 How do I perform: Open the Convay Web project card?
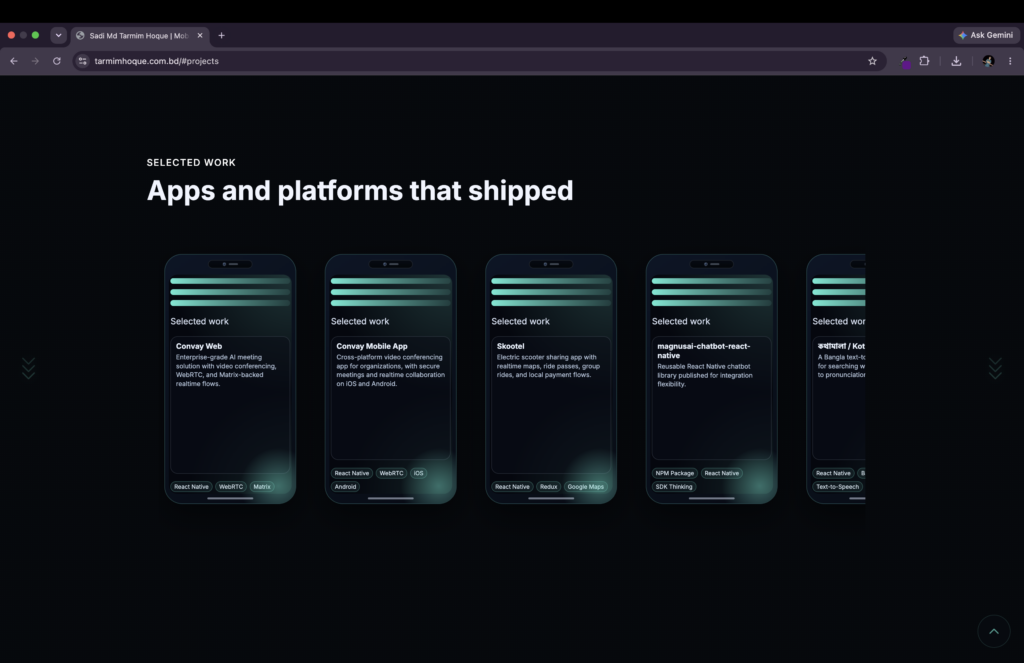(x=230, y=379)
